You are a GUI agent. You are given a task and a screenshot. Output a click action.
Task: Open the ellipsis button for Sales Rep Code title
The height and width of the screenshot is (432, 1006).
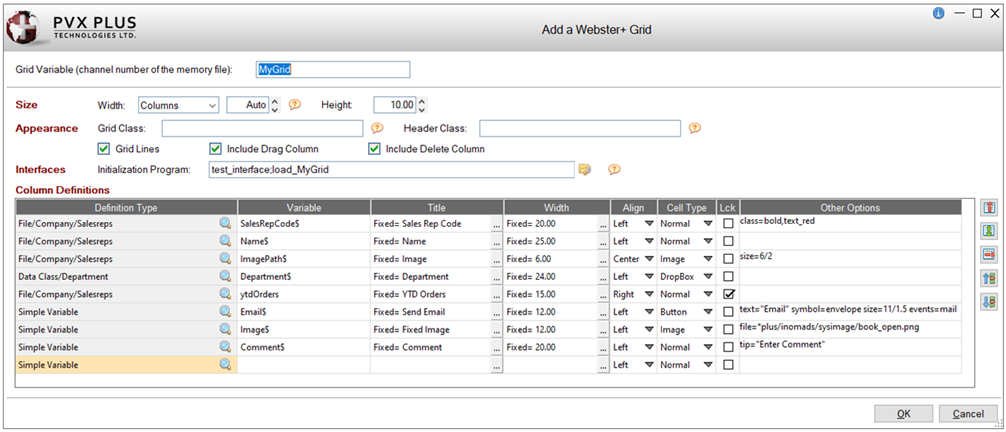coord(495,224)
